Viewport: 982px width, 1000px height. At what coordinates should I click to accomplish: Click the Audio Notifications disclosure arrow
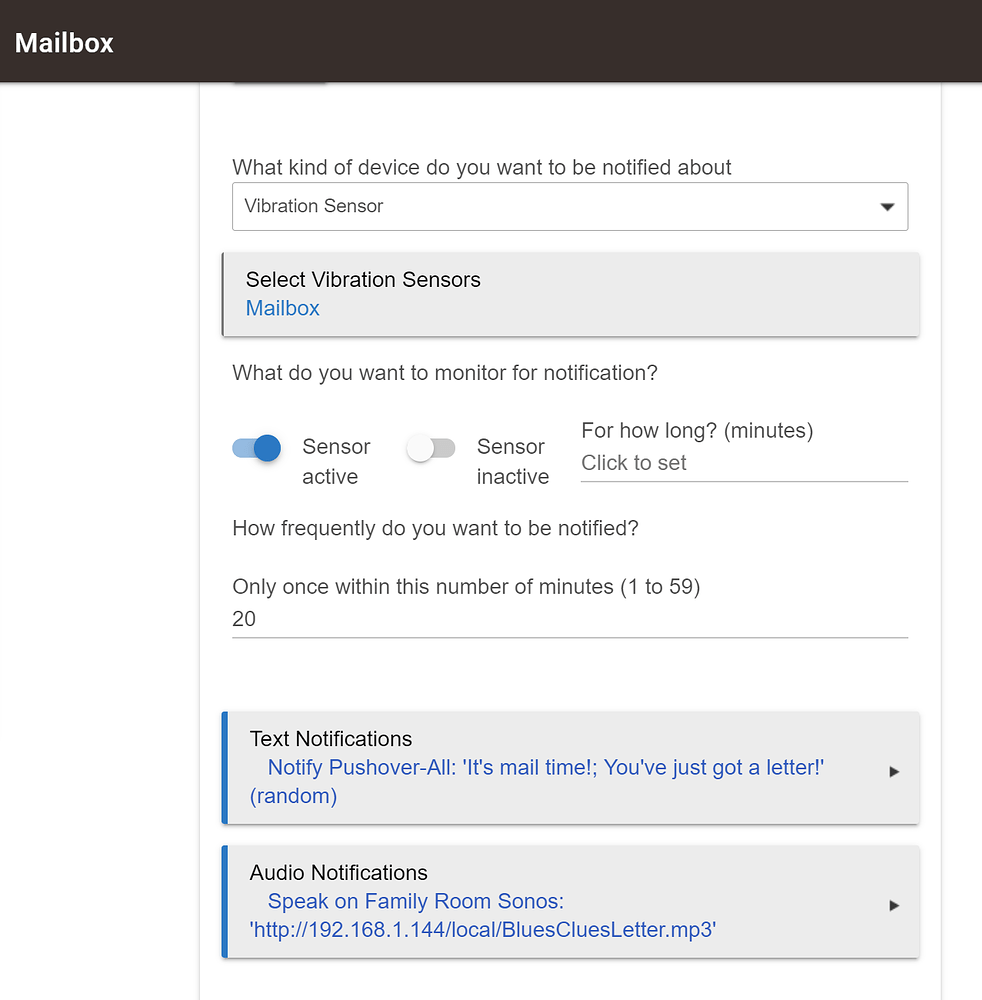[x=893, y=905]
